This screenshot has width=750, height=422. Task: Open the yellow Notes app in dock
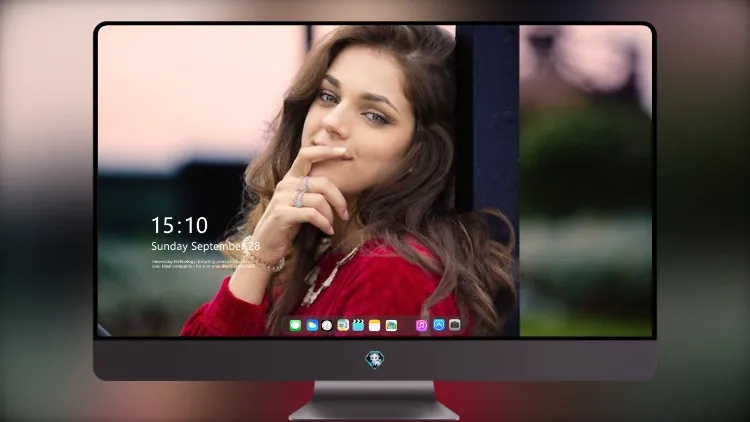[x=375, y=325]
